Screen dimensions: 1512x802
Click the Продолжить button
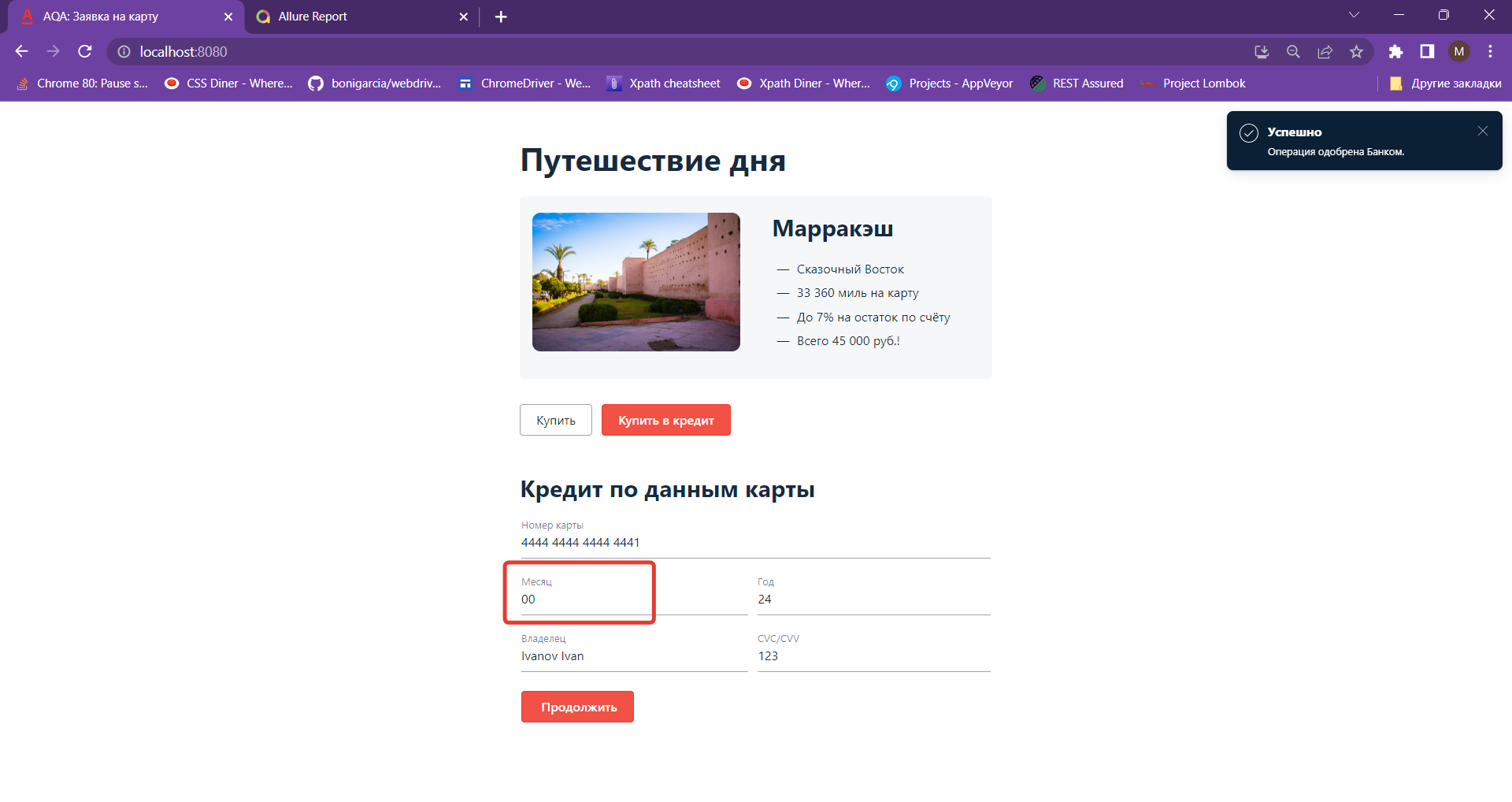(x=576, y=707)
